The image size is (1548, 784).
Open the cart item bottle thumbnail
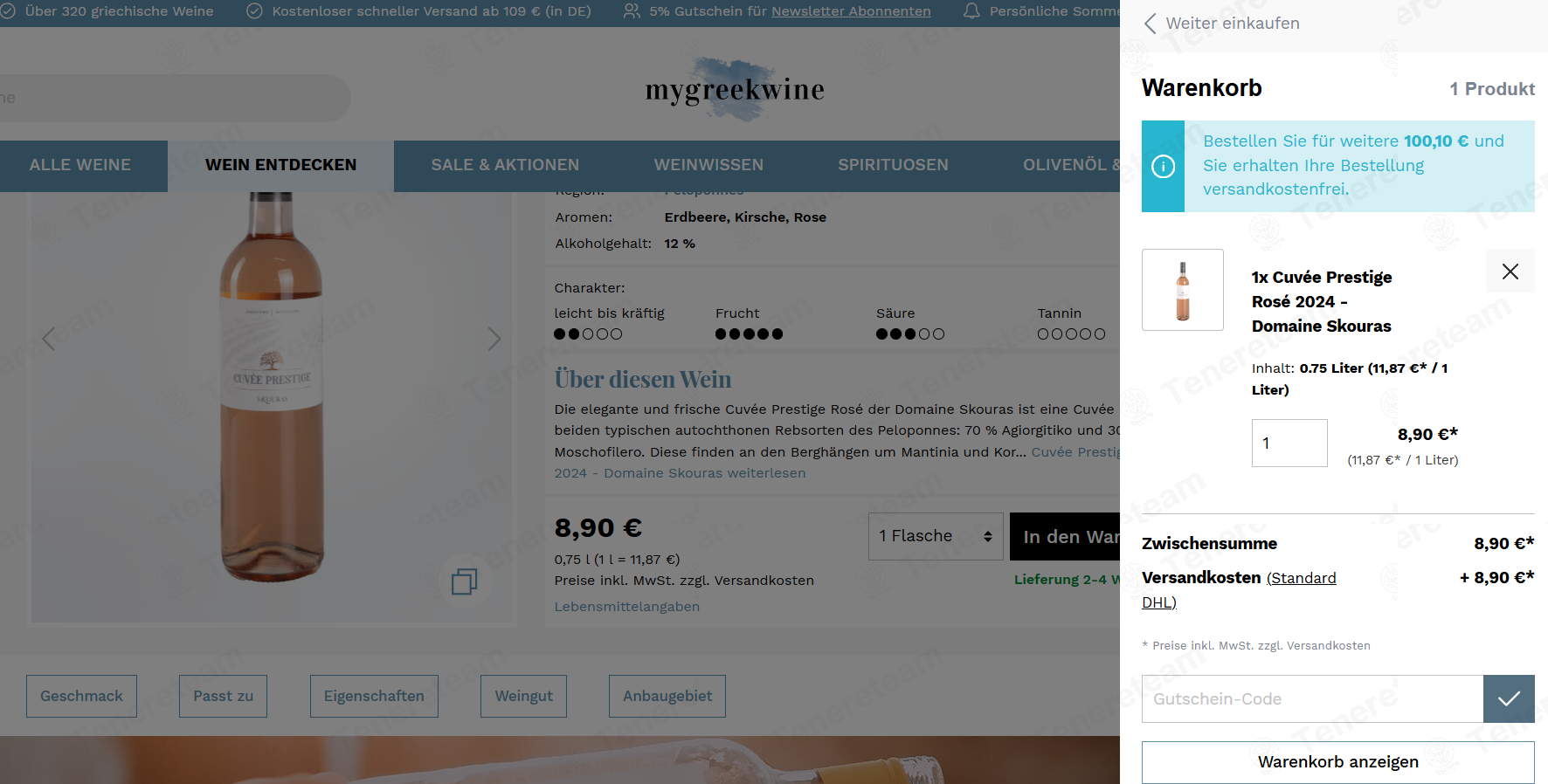pos(1183,290)
